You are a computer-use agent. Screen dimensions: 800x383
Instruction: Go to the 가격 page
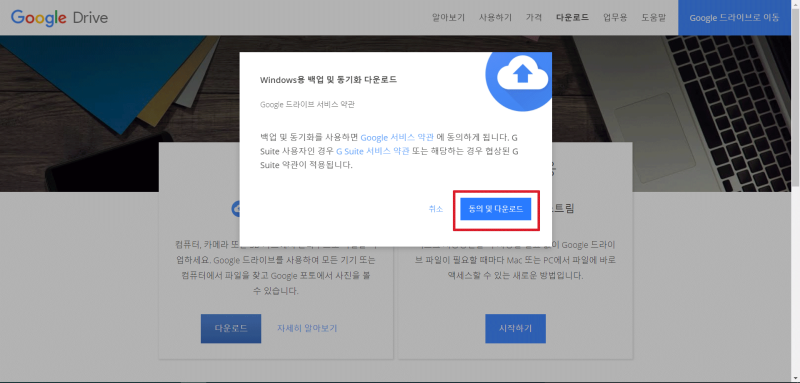[534, 17]
